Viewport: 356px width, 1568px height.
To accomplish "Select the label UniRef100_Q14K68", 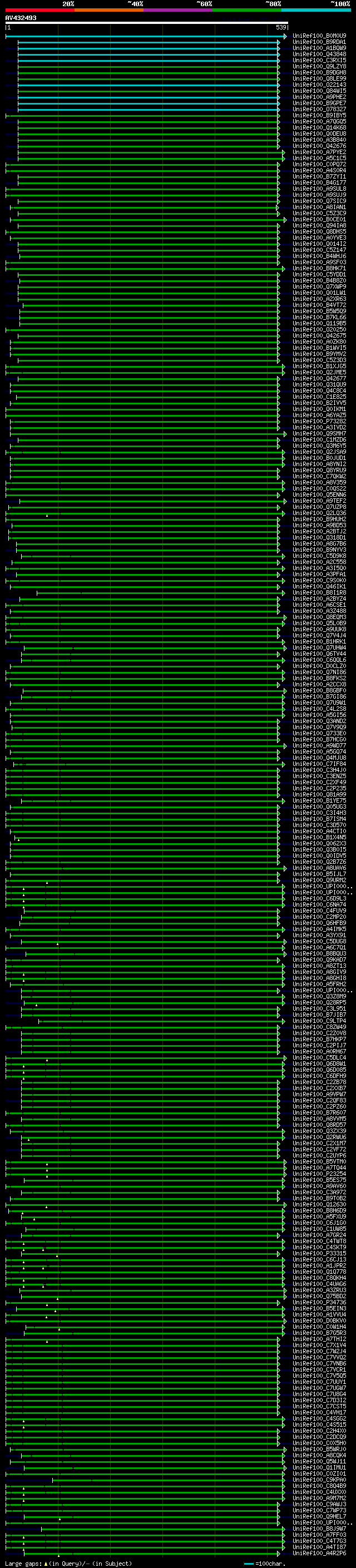I will click(x=319, y=128).
